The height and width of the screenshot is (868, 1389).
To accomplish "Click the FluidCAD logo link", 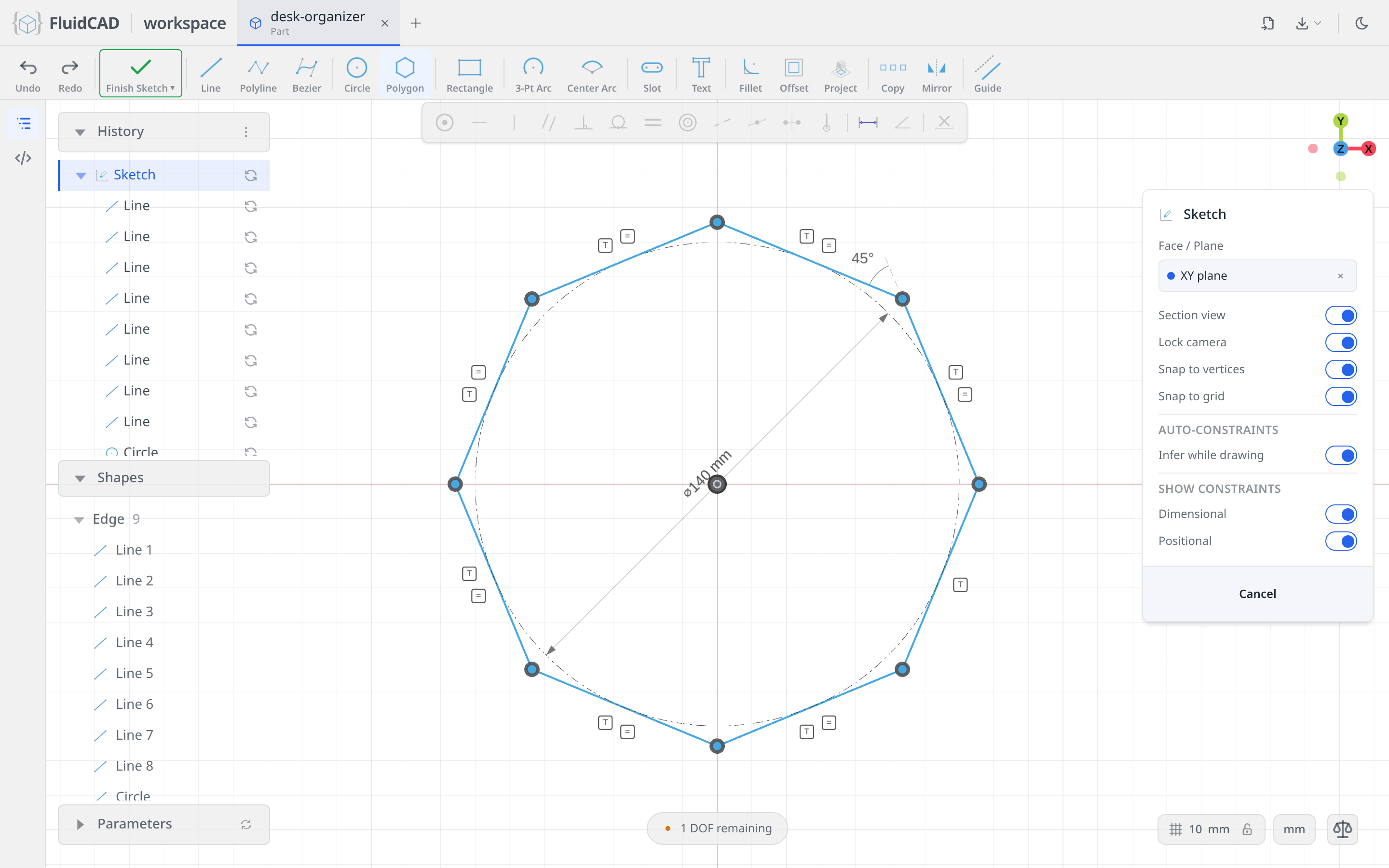I will coord(66,23).
